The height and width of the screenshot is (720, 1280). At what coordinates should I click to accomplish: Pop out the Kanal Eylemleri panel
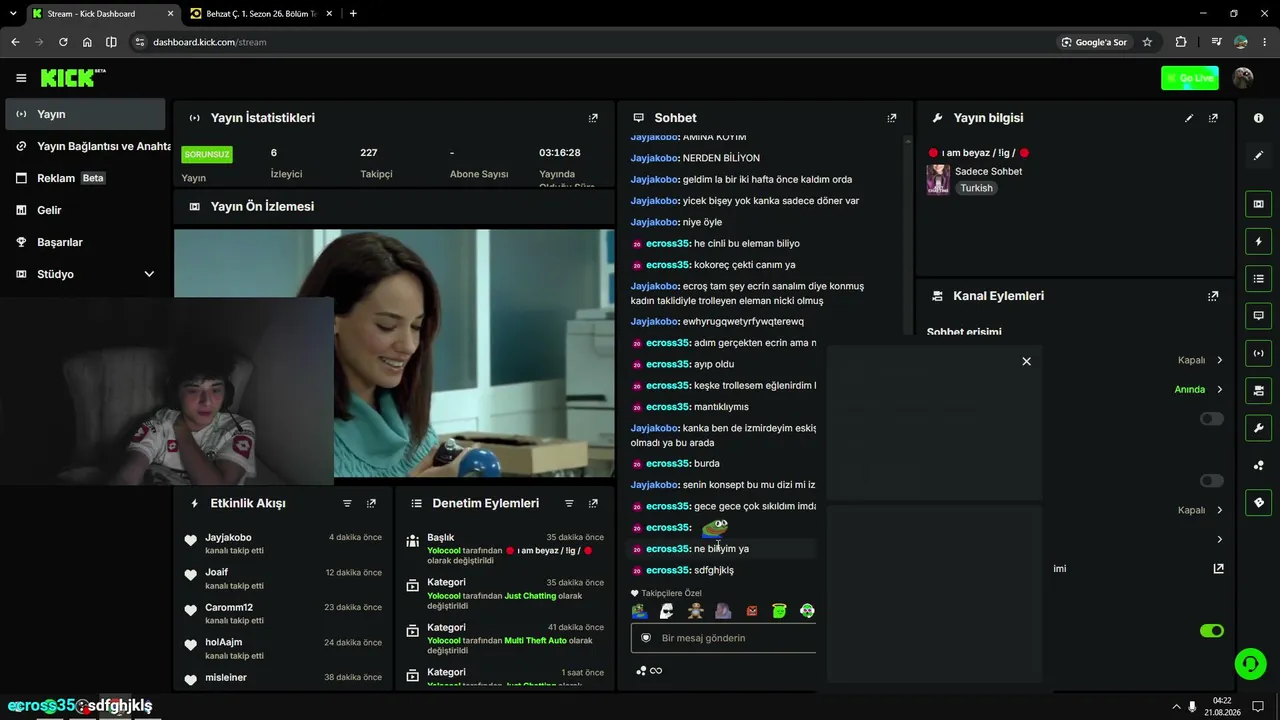[1213, 296]
